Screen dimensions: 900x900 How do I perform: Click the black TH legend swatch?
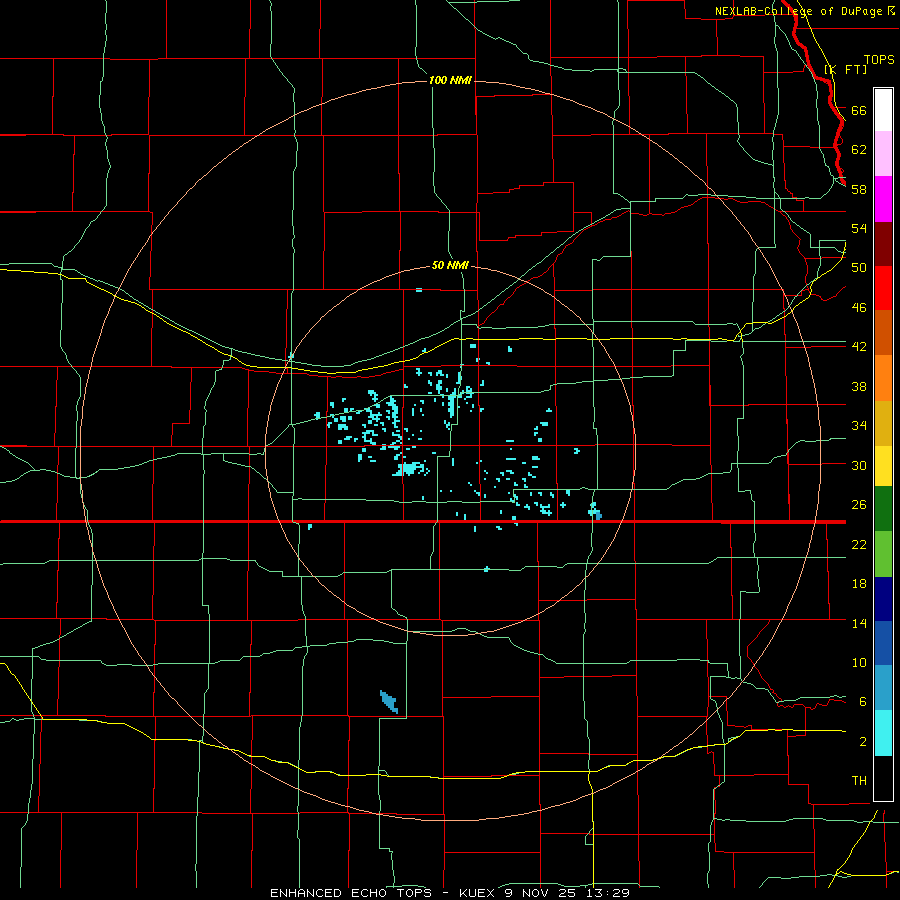tap(883, 778)
